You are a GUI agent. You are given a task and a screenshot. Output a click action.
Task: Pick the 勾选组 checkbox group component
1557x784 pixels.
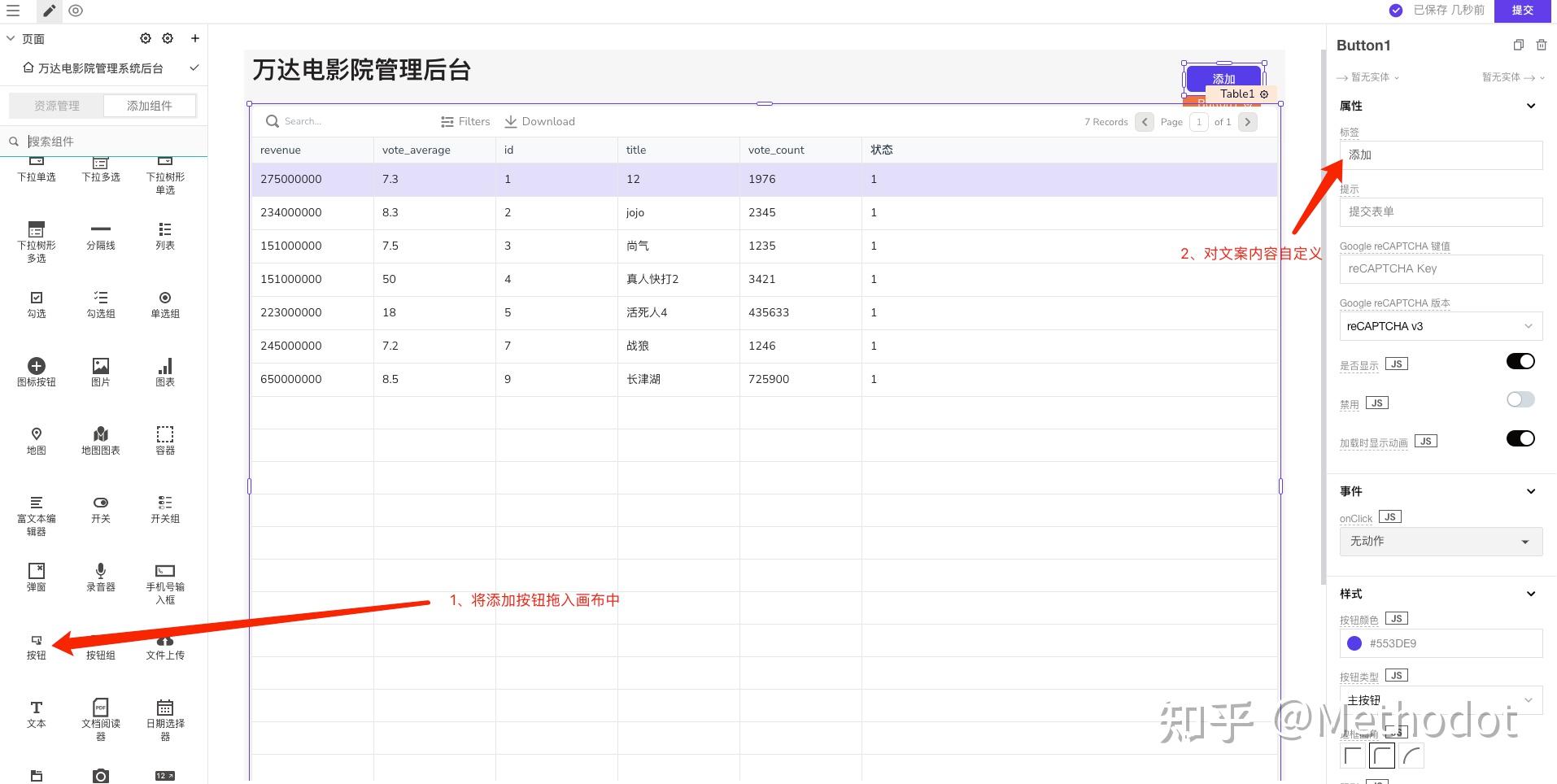[x=101, y=304]
